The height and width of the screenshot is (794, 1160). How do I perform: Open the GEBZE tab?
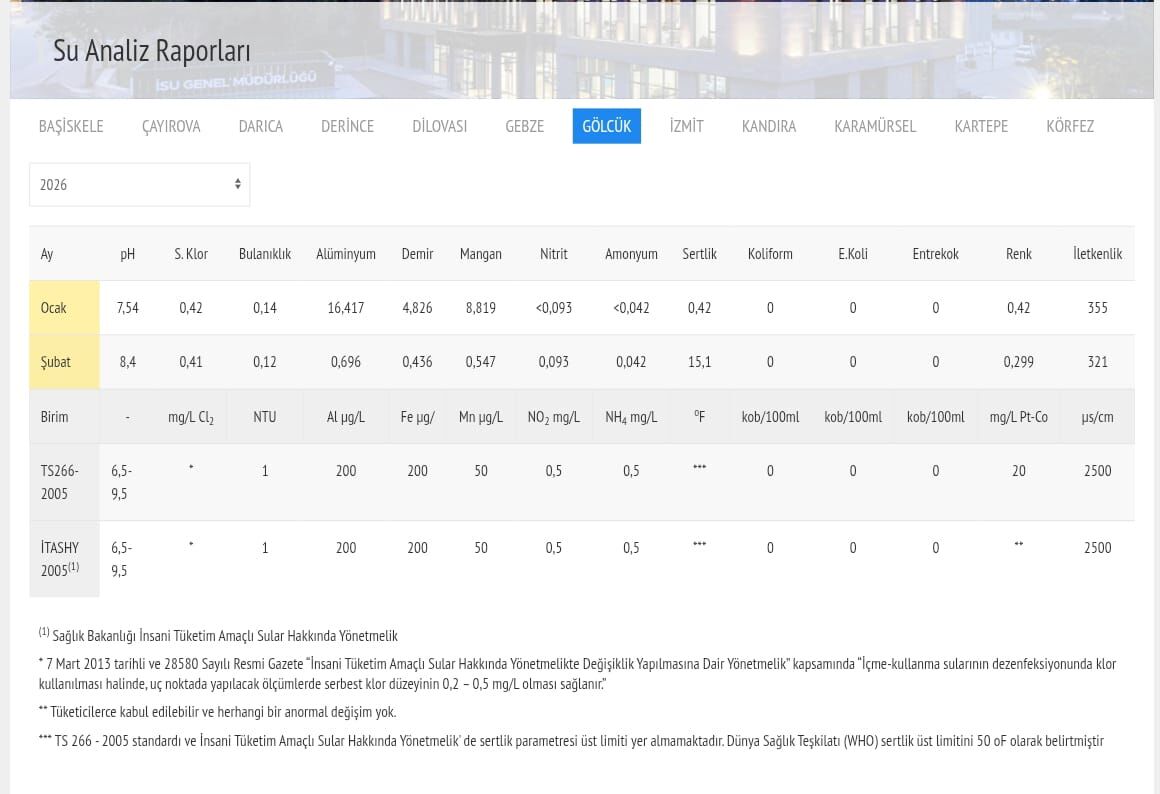(x=524, y=126)
